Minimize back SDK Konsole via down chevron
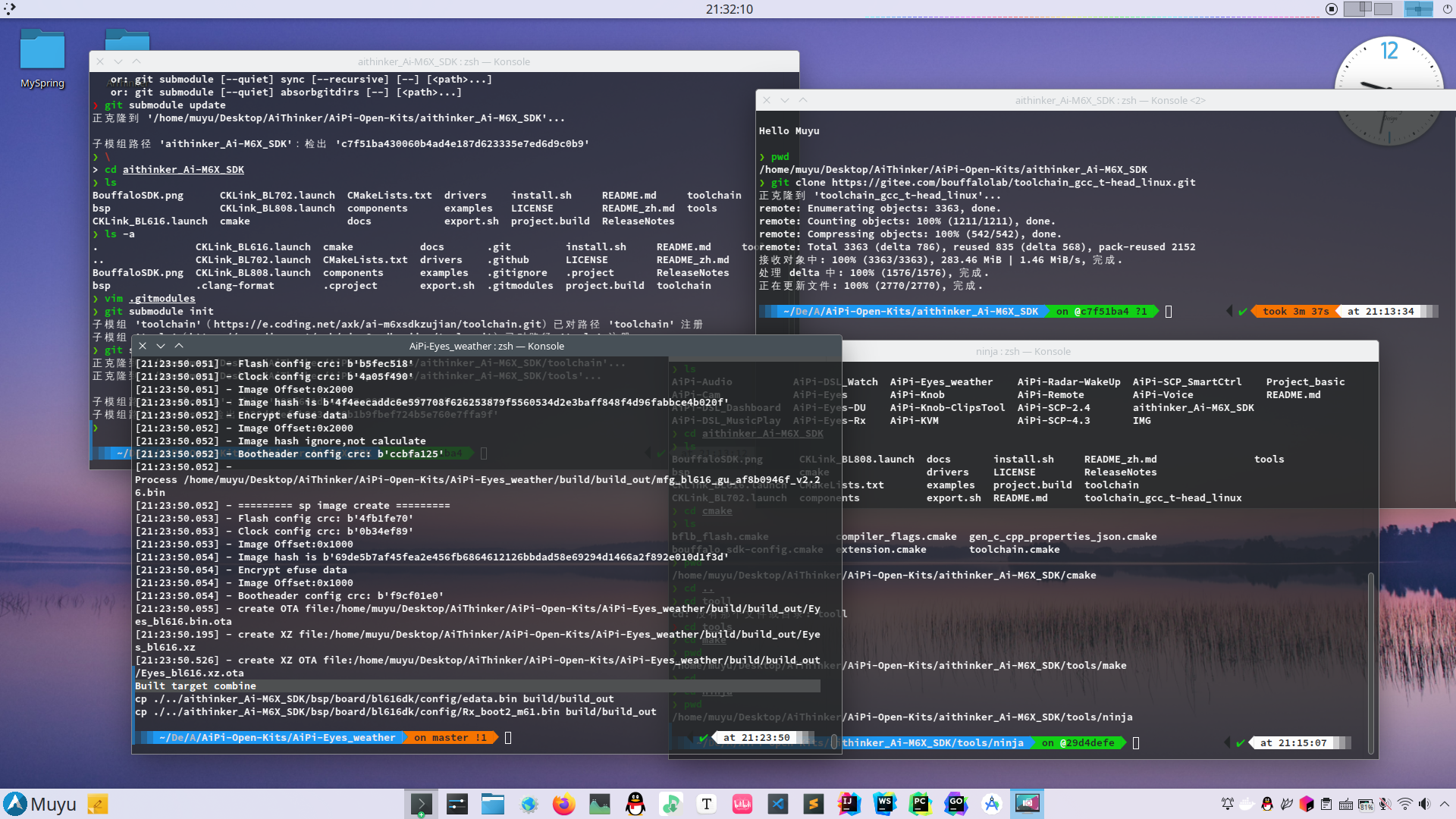The image size is (1456, 819). (x=118, y=61)
